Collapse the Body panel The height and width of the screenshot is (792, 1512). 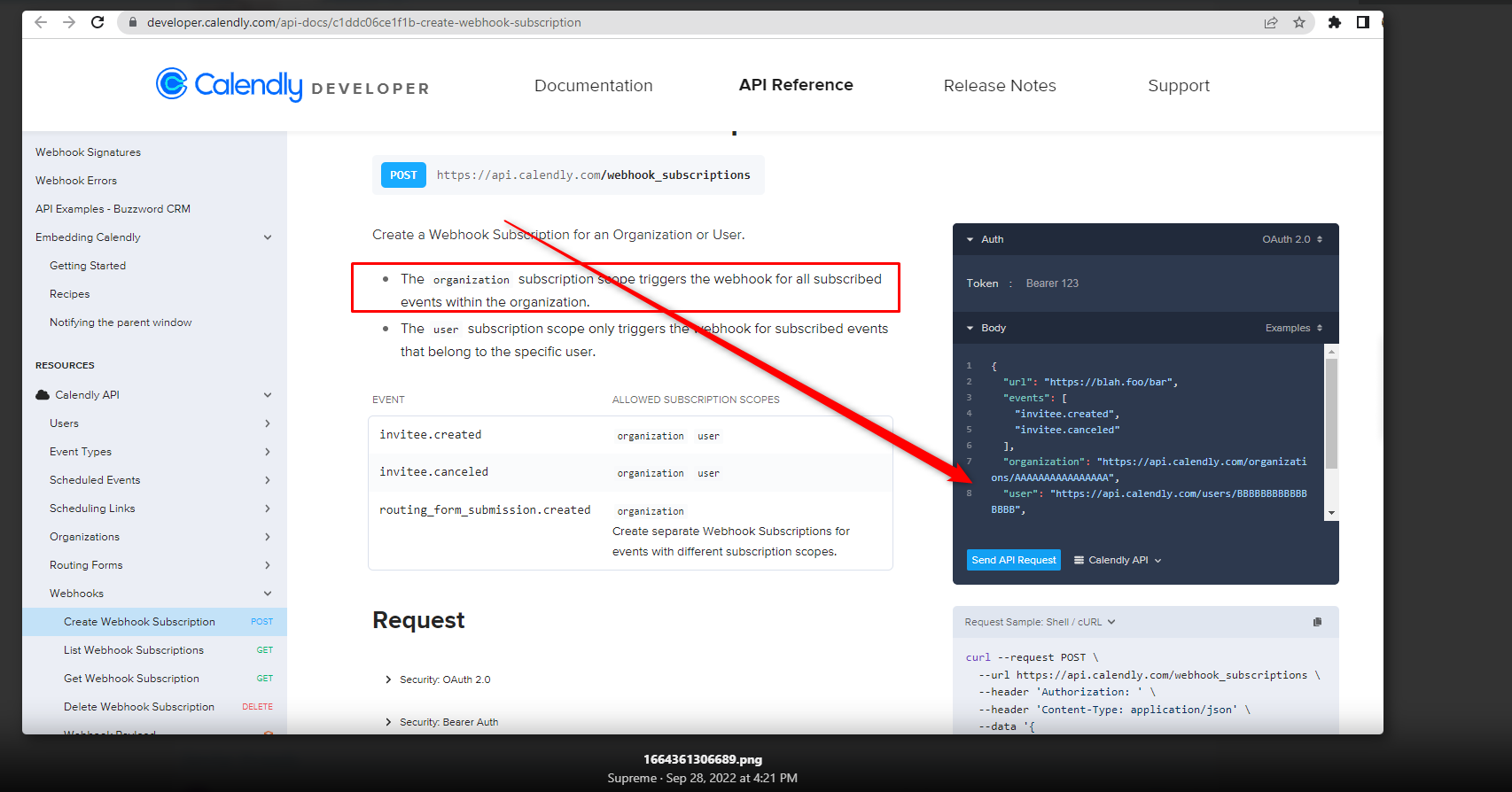click(x=986, y=328)
